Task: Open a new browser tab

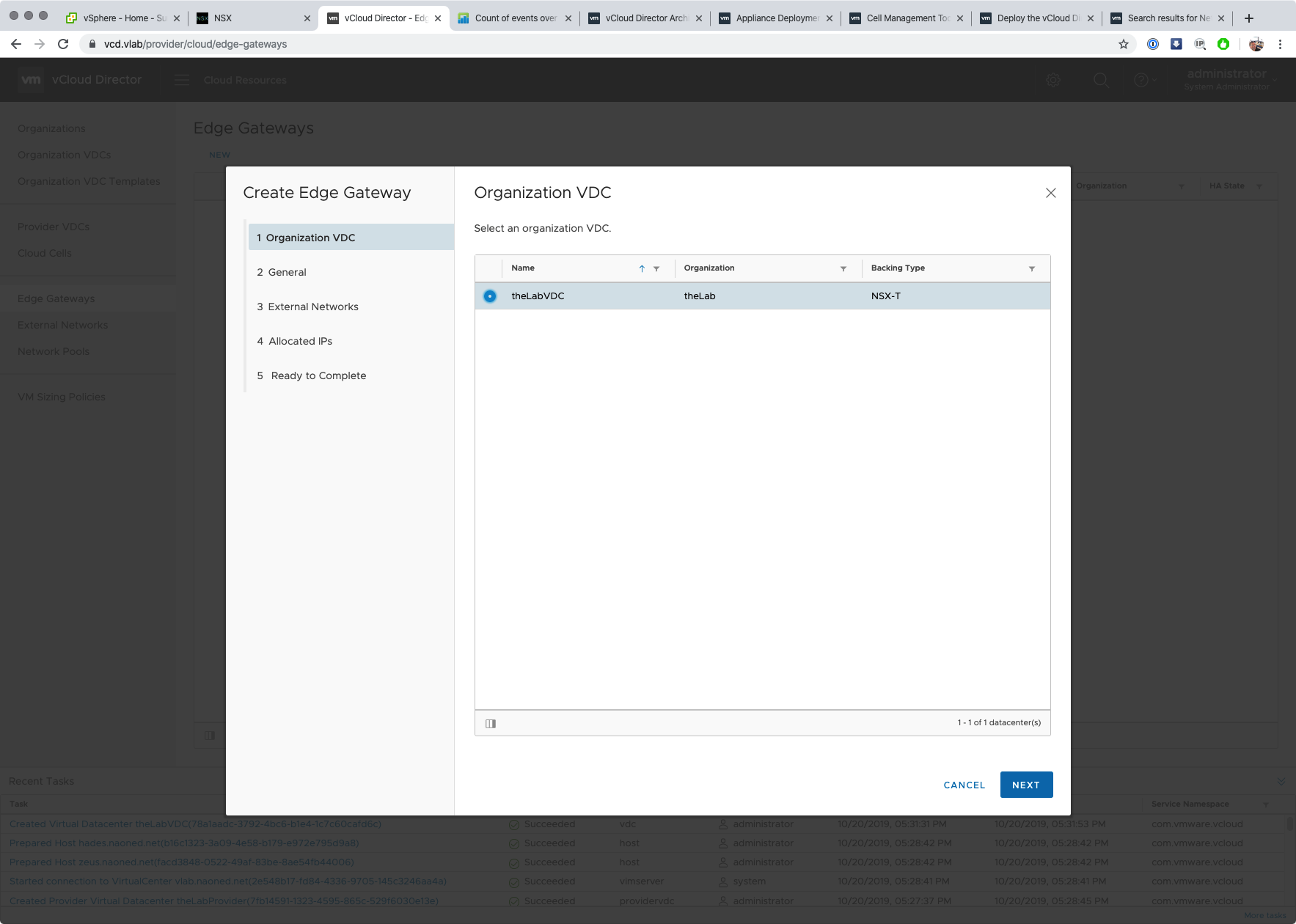Action: point(1249,18)
